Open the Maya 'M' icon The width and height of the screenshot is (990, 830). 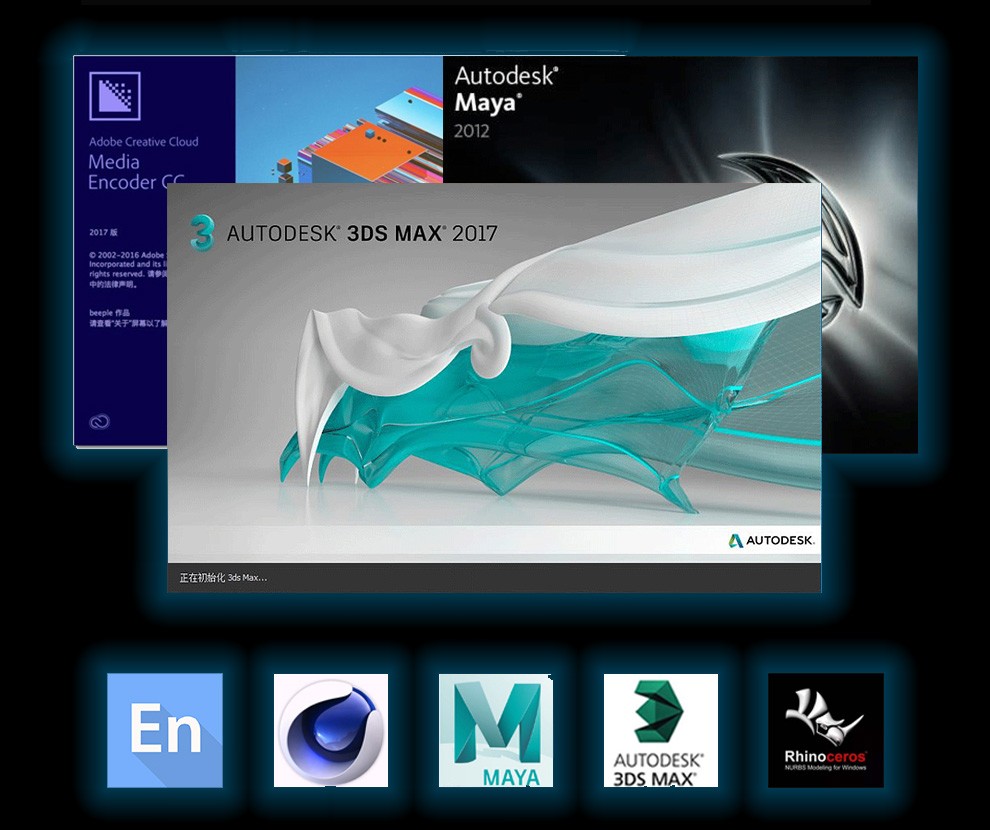tap(496, 730)
